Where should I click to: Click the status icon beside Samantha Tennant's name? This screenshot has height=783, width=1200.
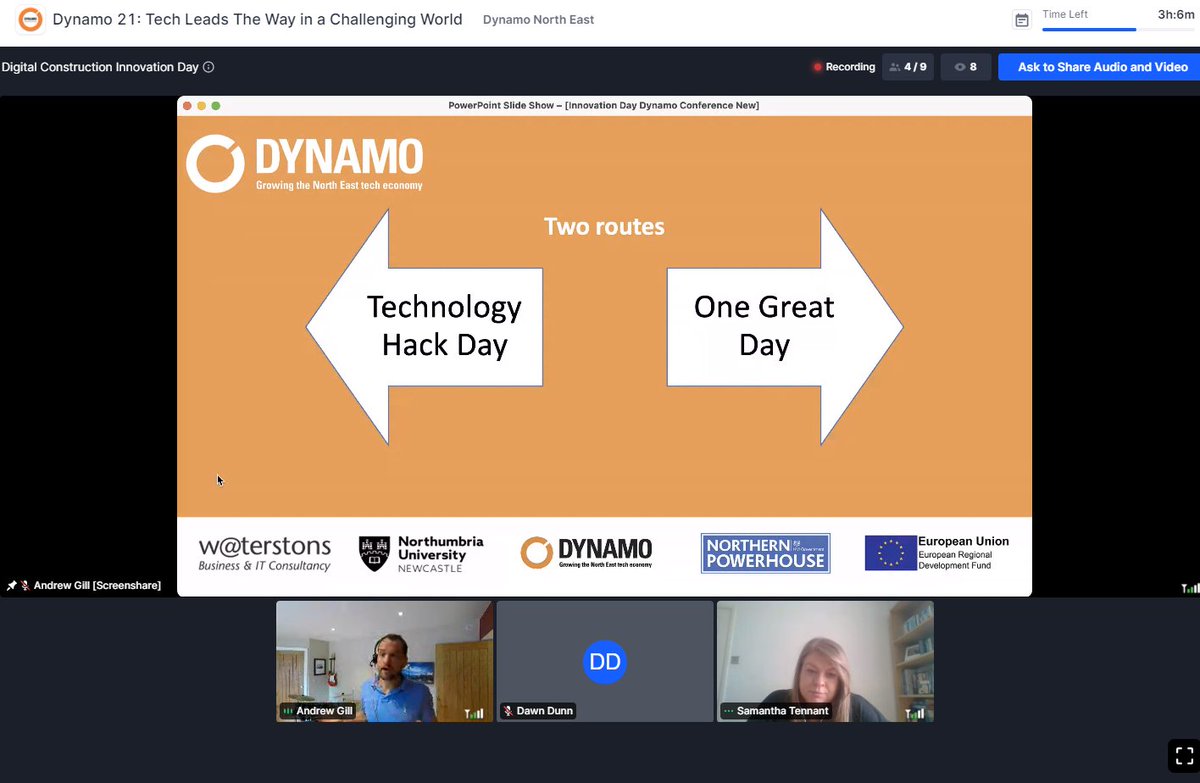[729, 711]
